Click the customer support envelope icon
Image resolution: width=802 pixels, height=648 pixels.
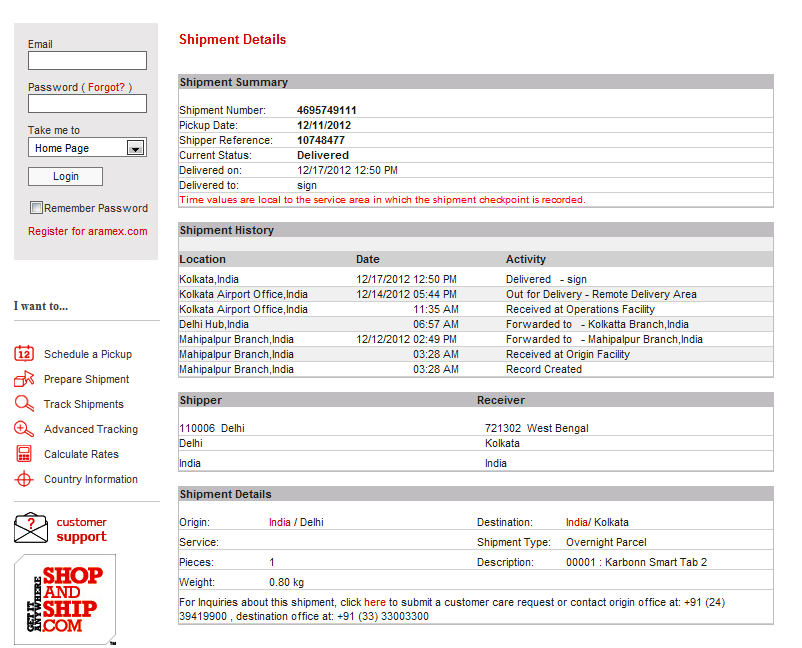point(31,528)
